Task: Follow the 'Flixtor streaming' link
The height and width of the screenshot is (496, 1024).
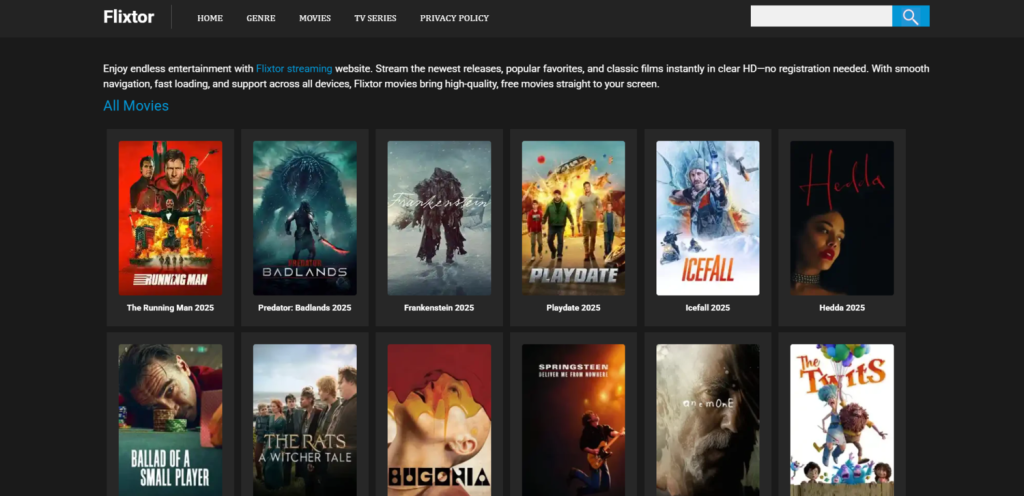Action: pos(294,69)
